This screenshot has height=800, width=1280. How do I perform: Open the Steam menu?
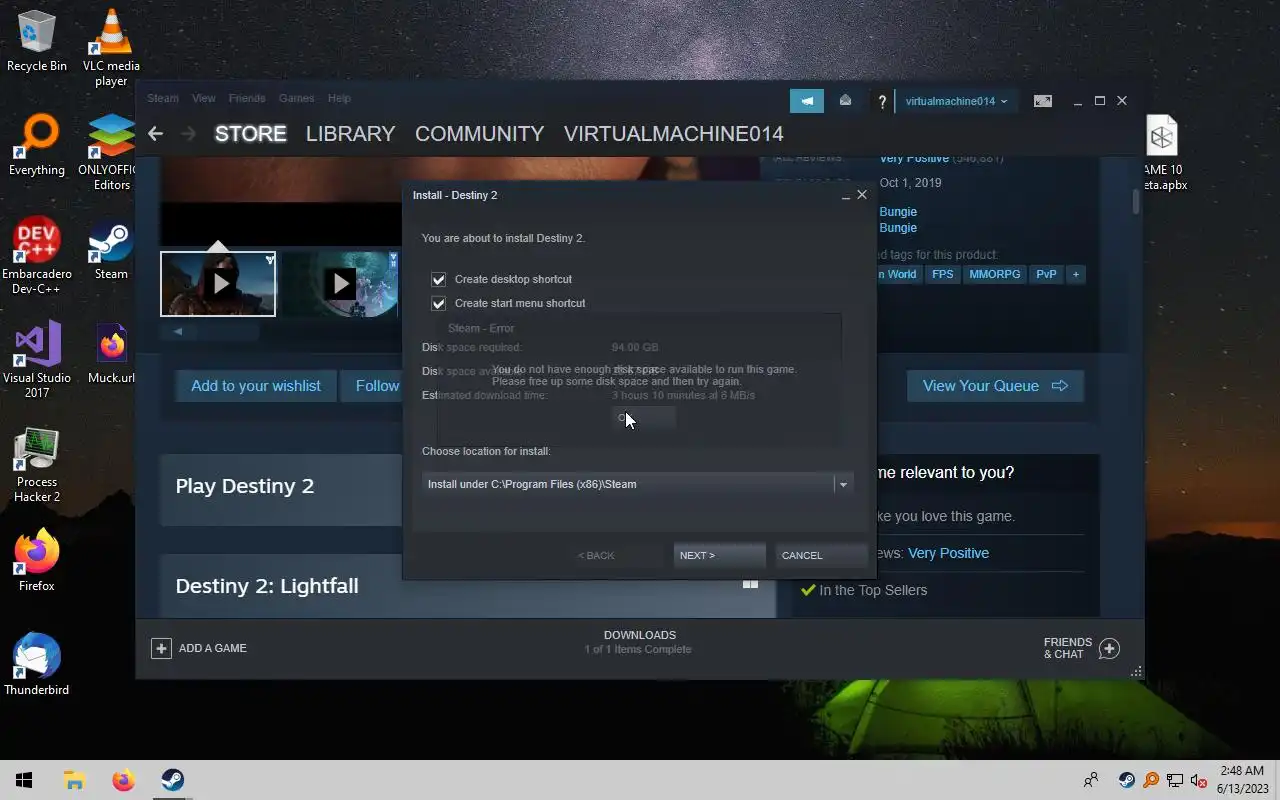pyautogui.click(x=163, y=98)
